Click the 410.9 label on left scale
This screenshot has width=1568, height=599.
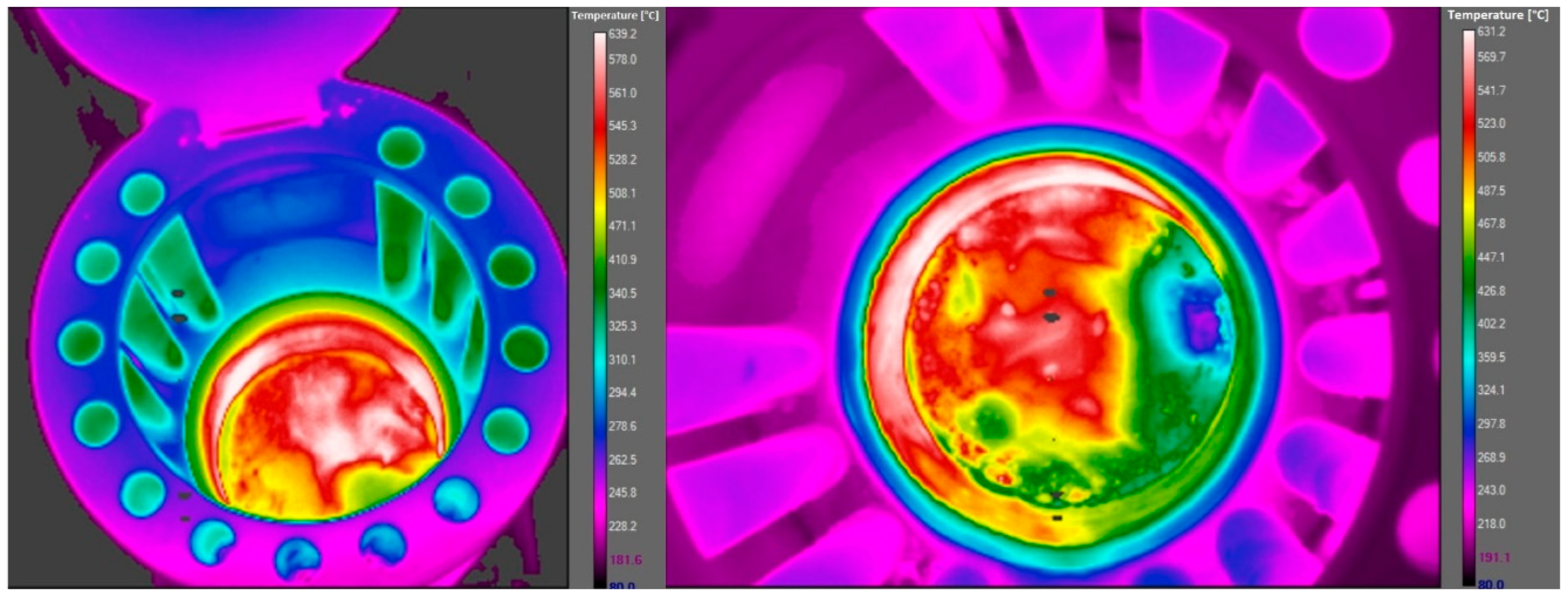[622, 259]
